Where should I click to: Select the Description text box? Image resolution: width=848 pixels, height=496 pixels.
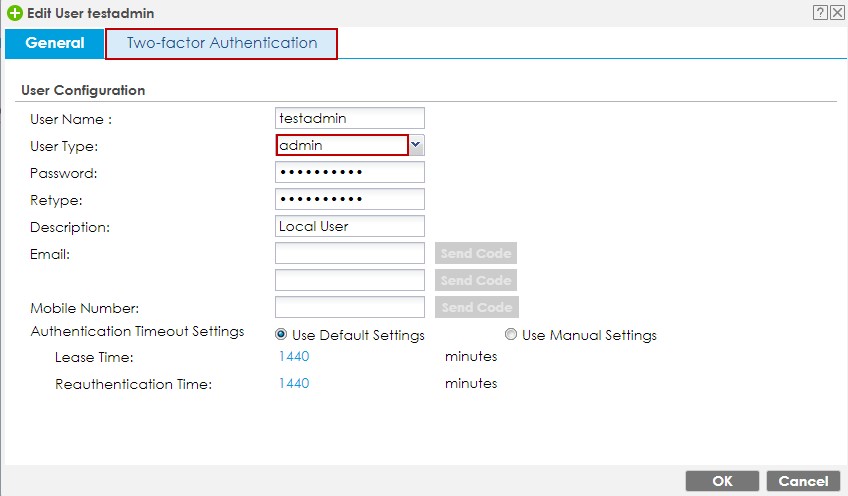coord(349,226)
